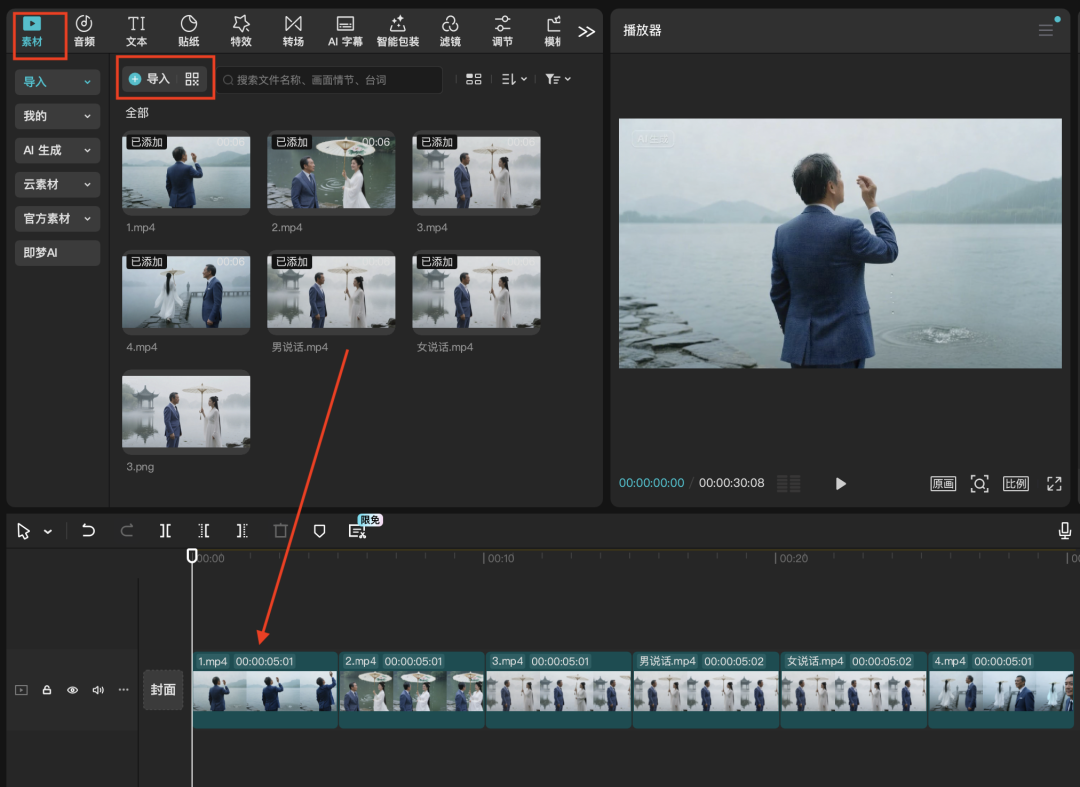This screenshot has height=787, width=1080.
Task: Lock the main video track
Action: [x=47, y=690]
